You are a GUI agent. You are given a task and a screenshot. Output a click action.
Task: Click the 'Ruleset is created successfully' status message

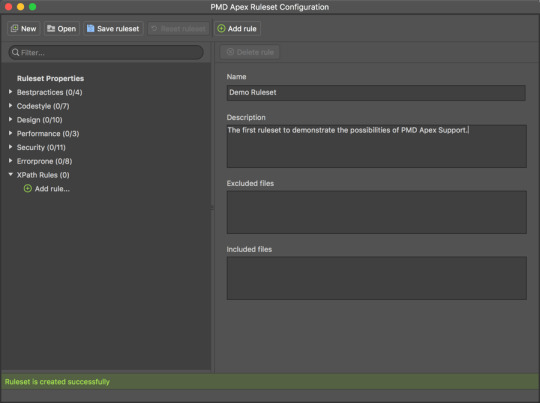coord(57,382)
